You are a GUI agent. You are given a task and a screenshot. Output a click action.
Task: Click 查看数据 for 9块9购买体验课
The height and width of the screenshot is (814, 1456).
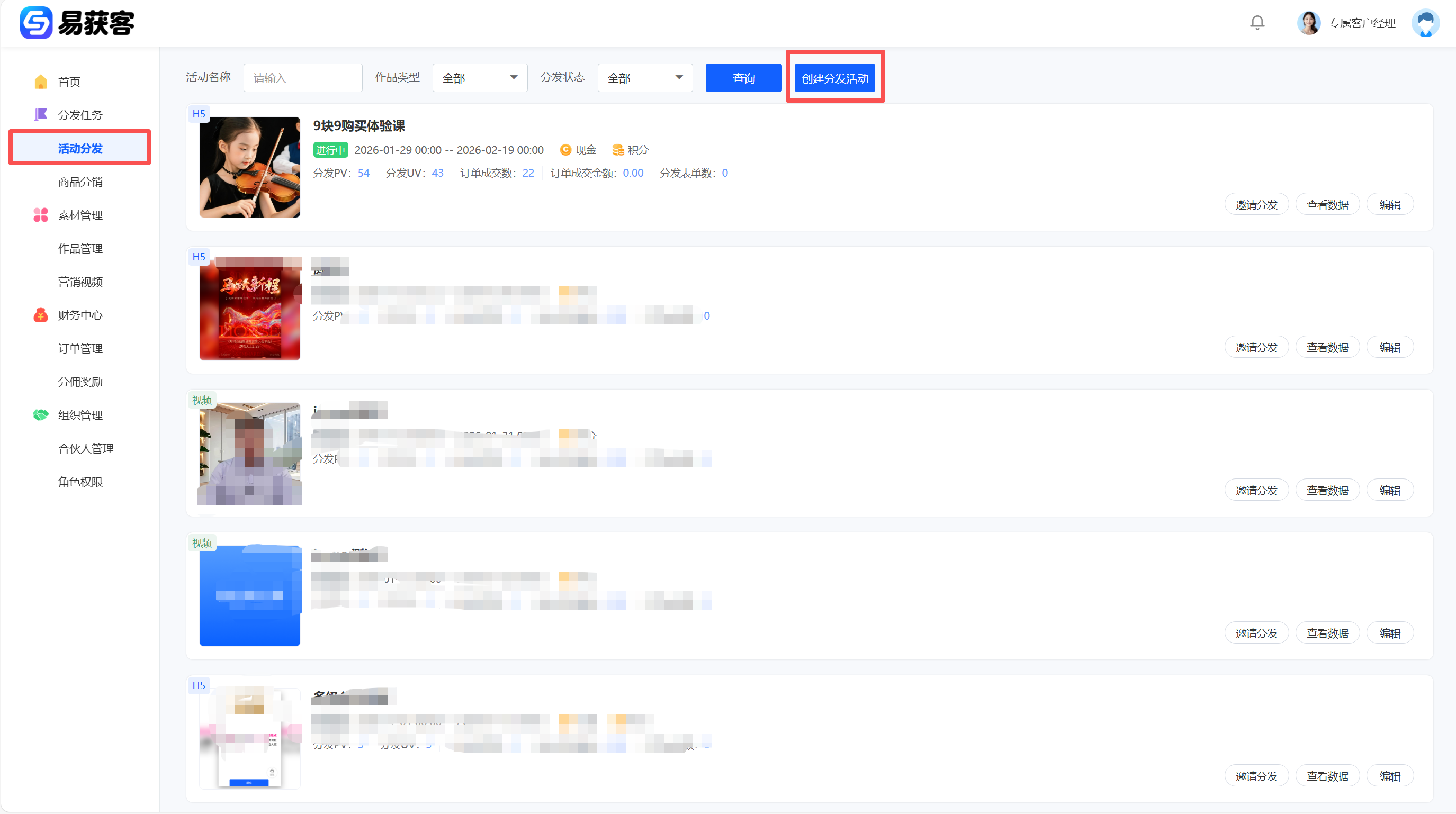tap(1327, 204)
